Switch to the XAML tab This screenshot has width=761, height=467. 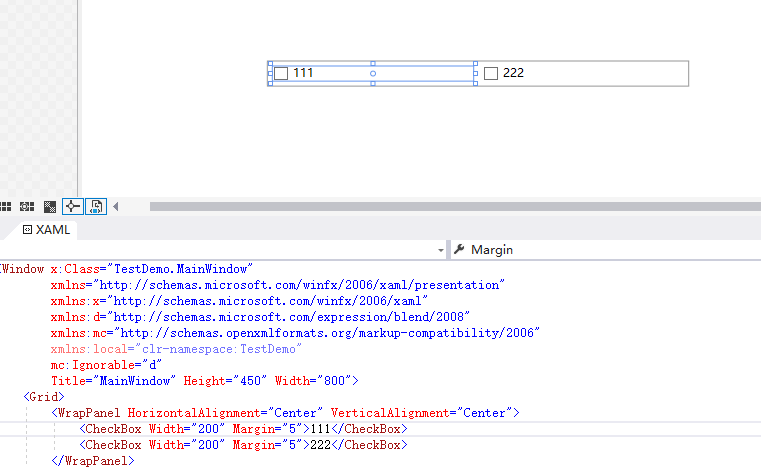tap(47, 230)
